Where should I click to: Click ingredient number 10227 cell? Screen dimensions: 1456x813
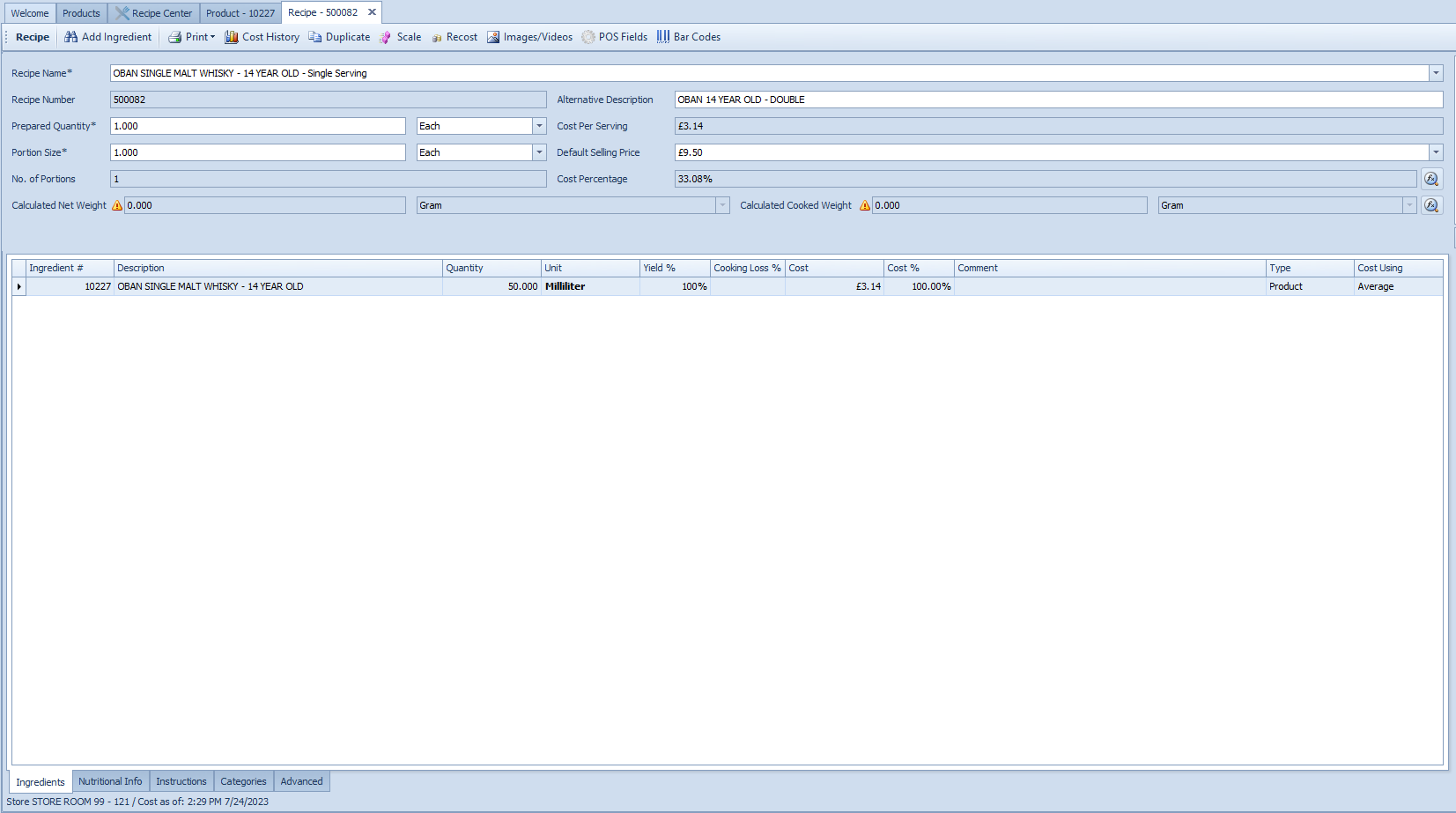tap(70, 286)
